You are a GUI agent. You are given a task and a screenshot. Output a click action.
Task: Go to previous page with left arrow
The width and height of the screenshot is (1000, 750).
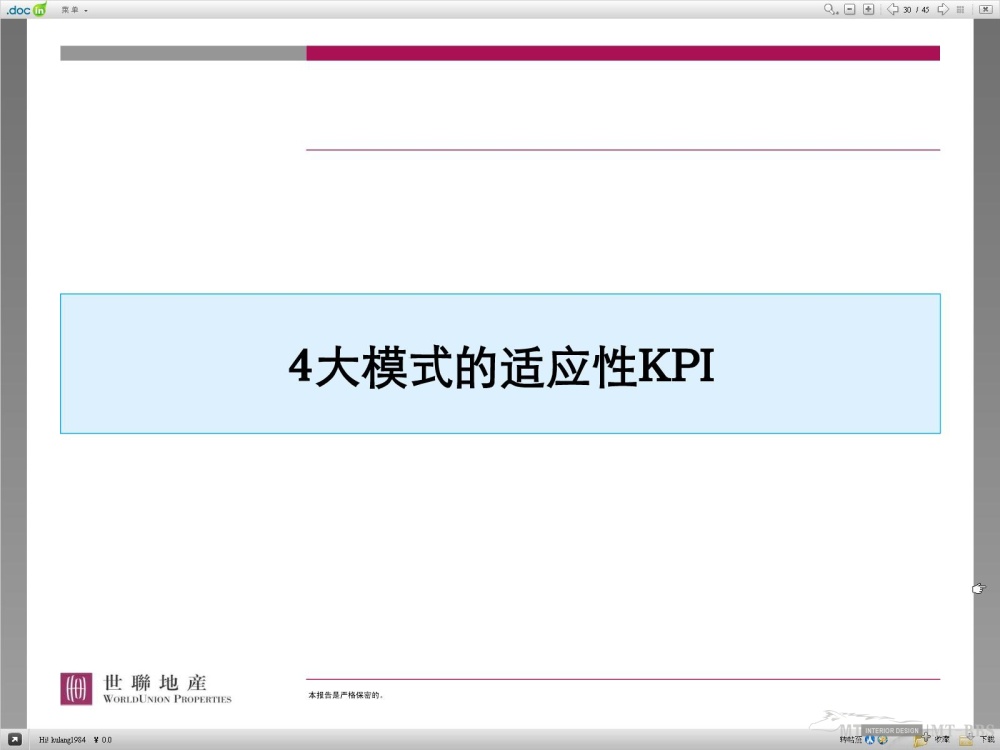pyautogui.click(x=892, y=9)
